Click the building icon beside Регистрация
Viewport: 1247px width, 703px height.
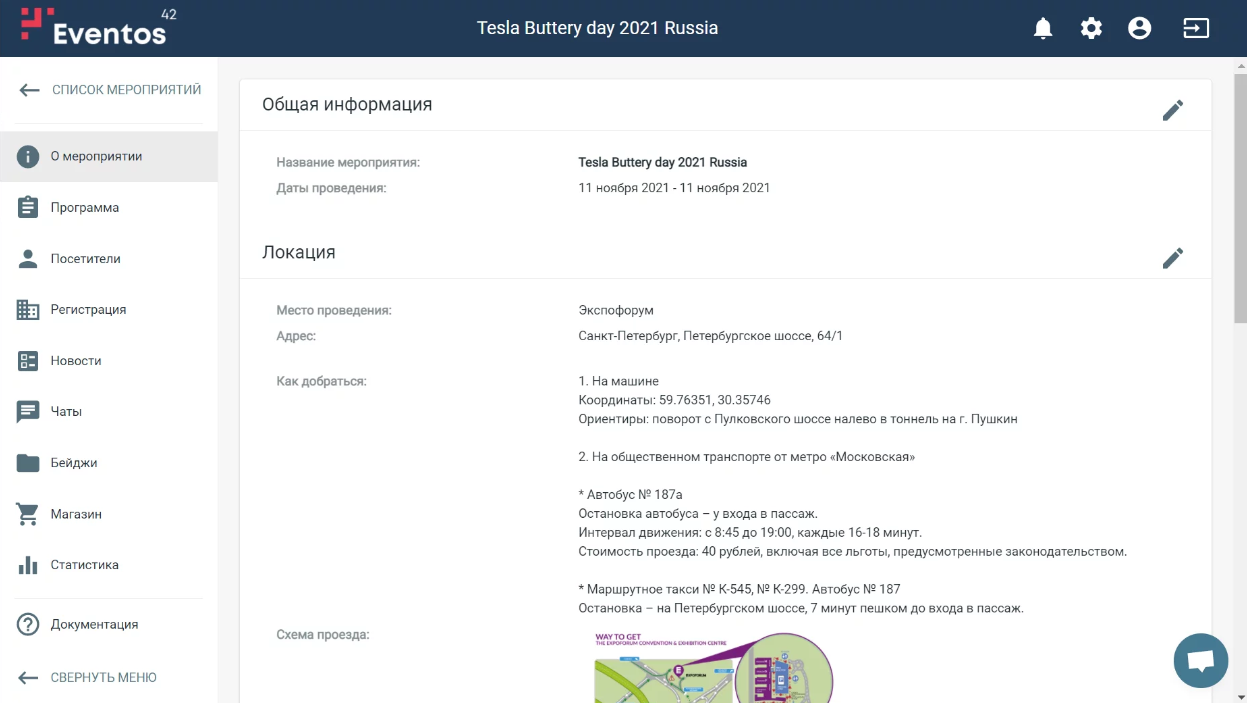coord(28,309)
